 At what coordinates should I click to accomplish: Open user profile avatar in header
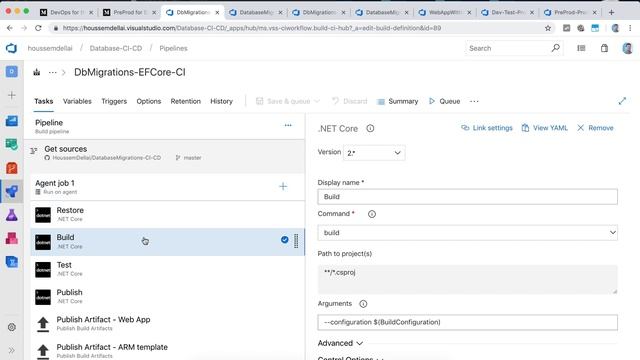pyautogui.click(x=627, y=48)
